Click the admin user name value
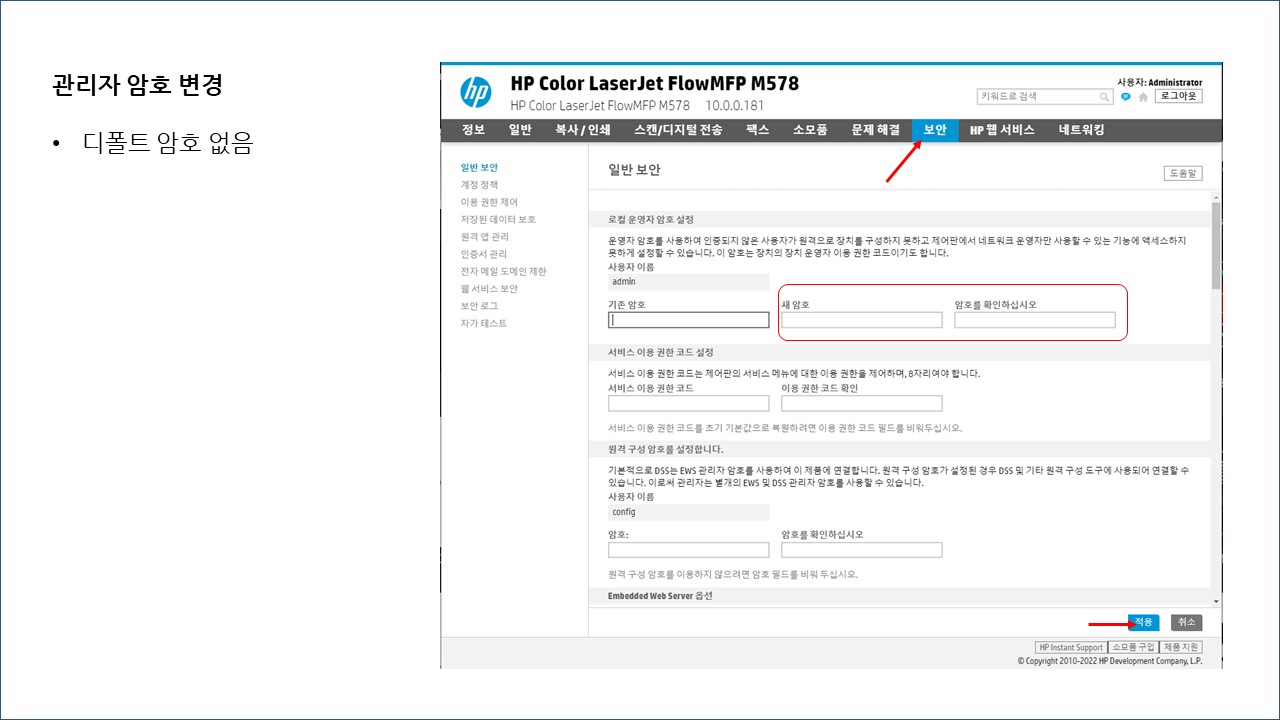The height and width of the screenshot is (720, 1280). coord(689,282)
